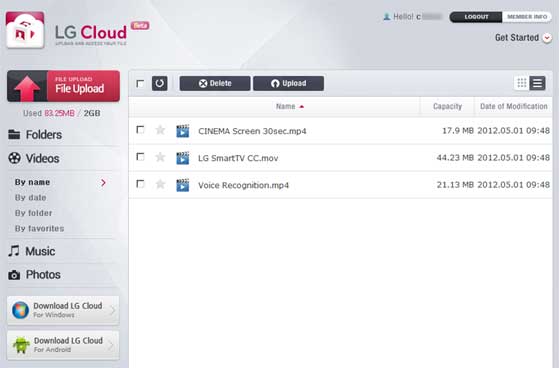Star the LG SmartTV CC.mov file

[160, 157]
